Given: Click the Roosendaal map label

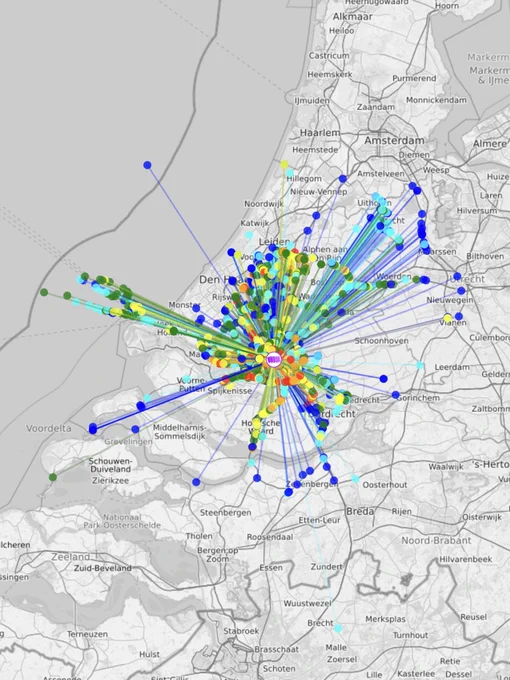Looking at the screenshot, I should tap(270, 537).
